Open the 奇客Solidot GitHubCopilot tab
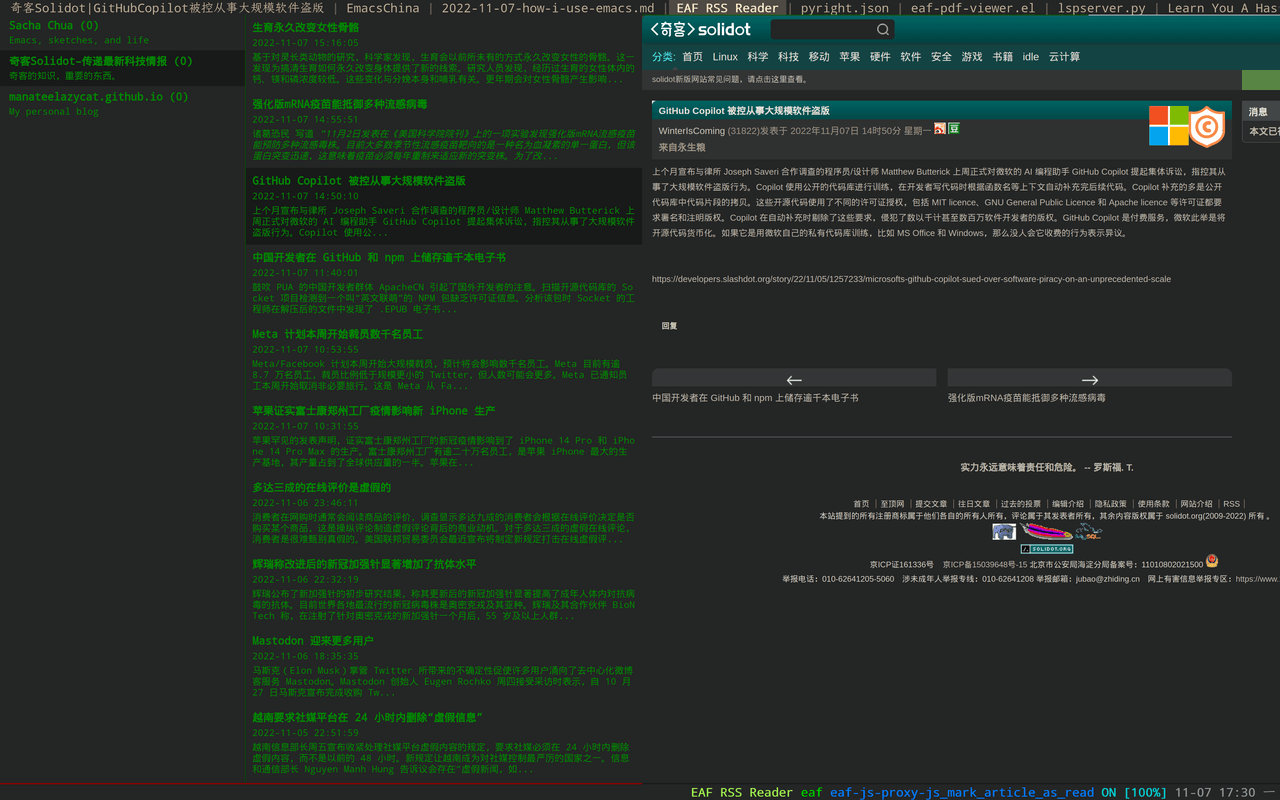 [x=166, y=8]
